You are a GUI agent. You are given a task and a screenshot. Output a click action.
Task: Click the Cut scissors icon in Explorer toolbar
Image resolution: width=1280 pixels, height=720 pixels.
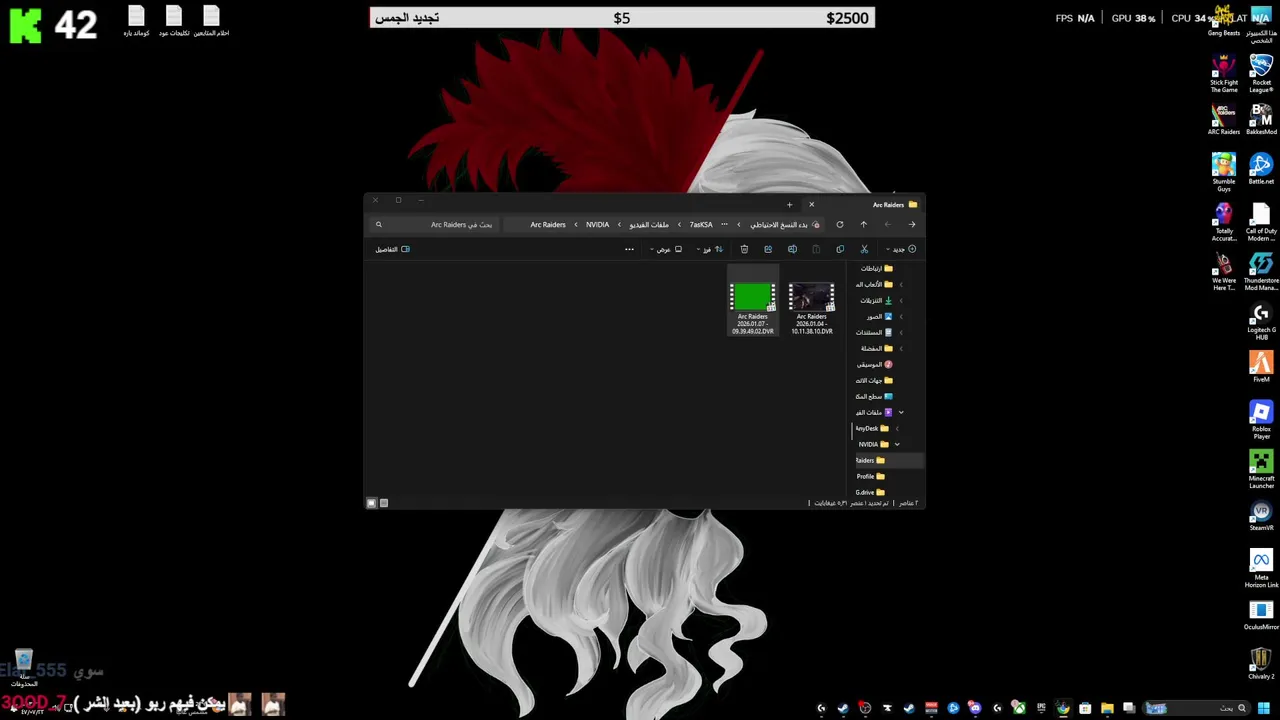(864, 249)
